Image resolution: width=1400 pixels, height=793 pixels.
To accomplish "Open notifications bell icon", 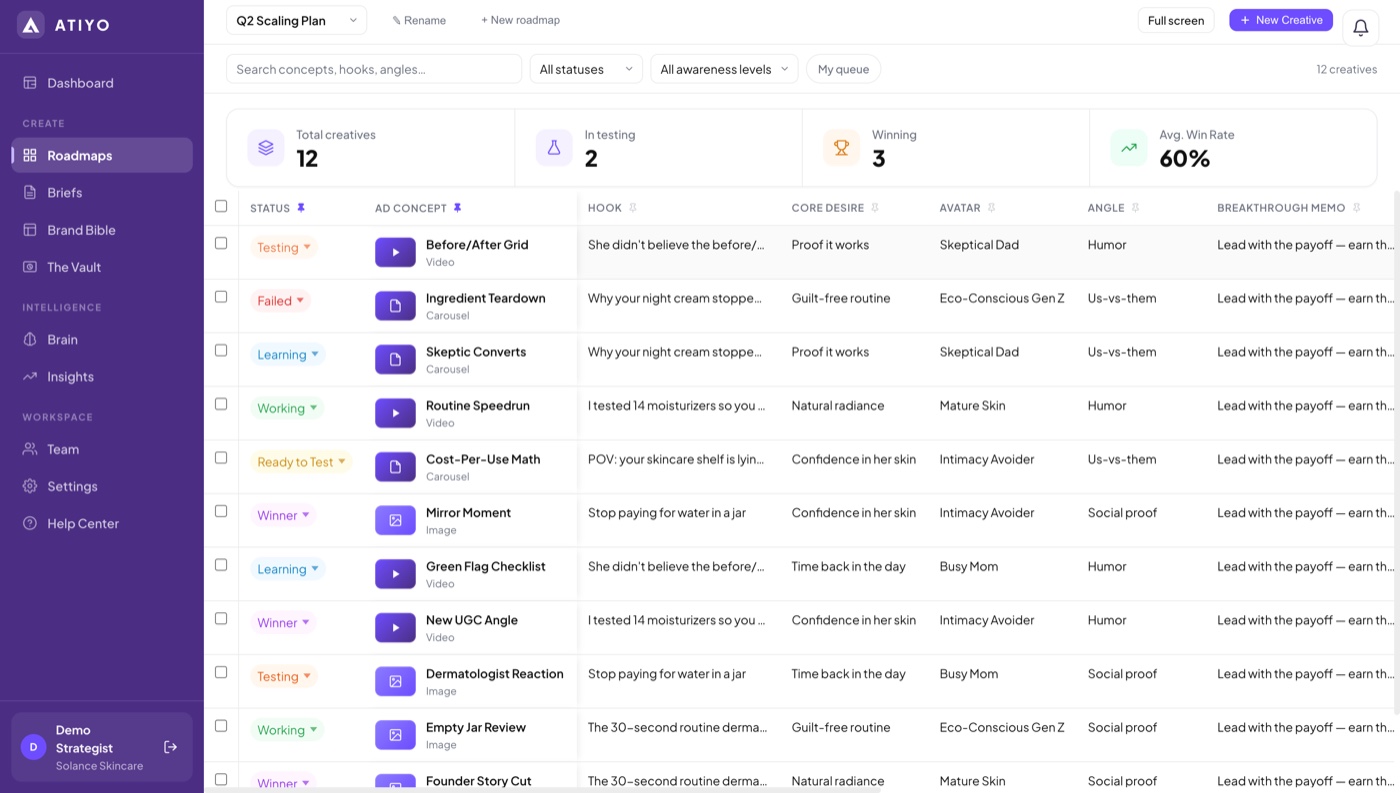I will coord(1360,28).
